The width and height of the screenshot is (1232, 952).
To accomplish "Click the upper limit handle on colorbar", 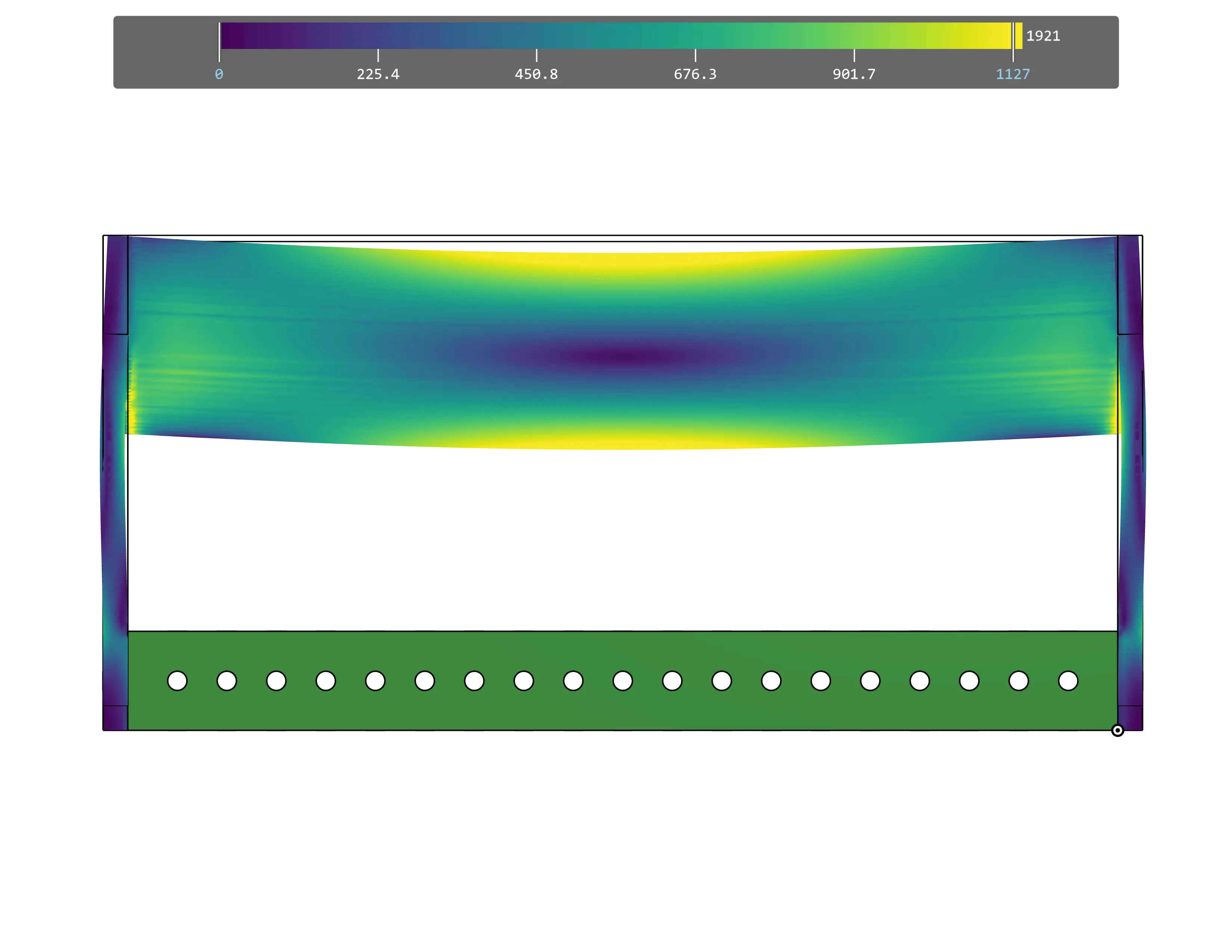I will click(x=1013, y=42).
